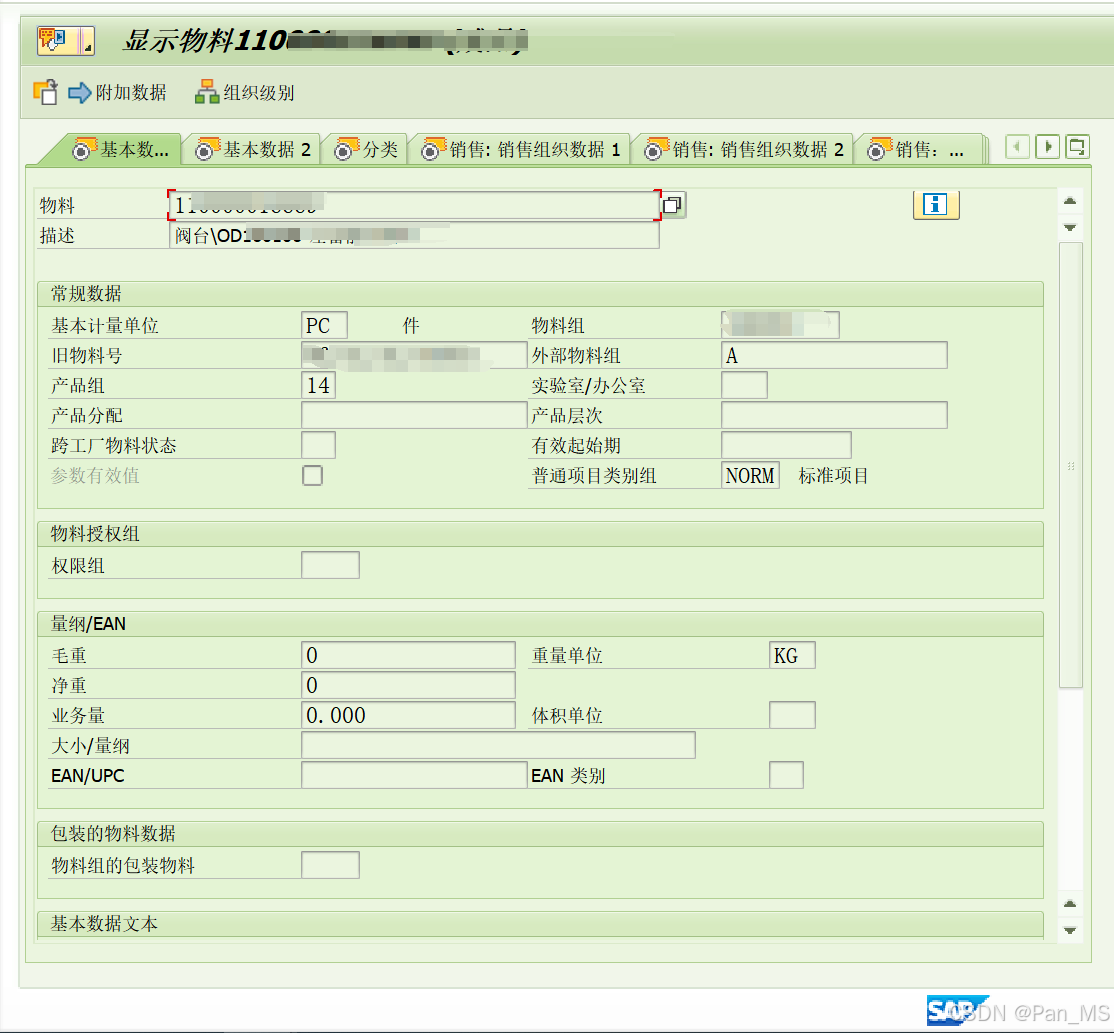Switch to the 基本数据 2 tab
The image size is (1114, 1033).
click(x=253, y=149)
